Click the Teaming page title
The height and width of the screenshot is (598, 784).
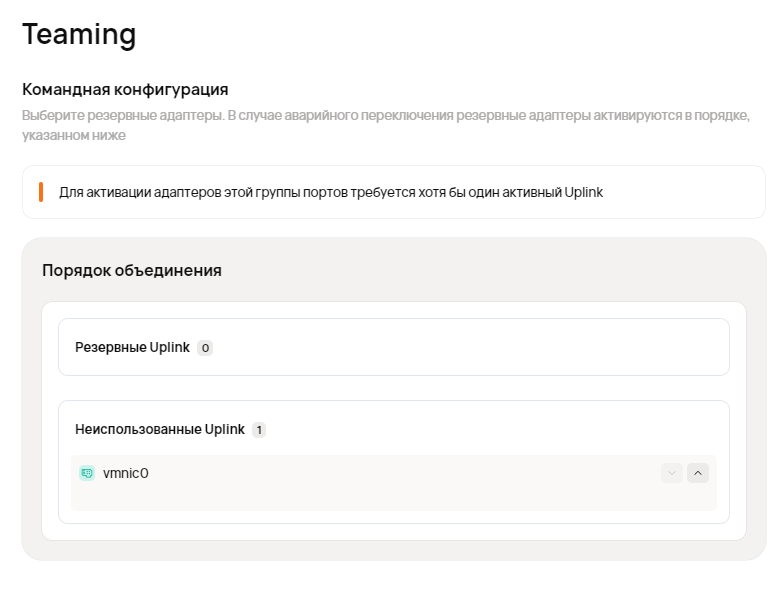[x=79, y=34]
